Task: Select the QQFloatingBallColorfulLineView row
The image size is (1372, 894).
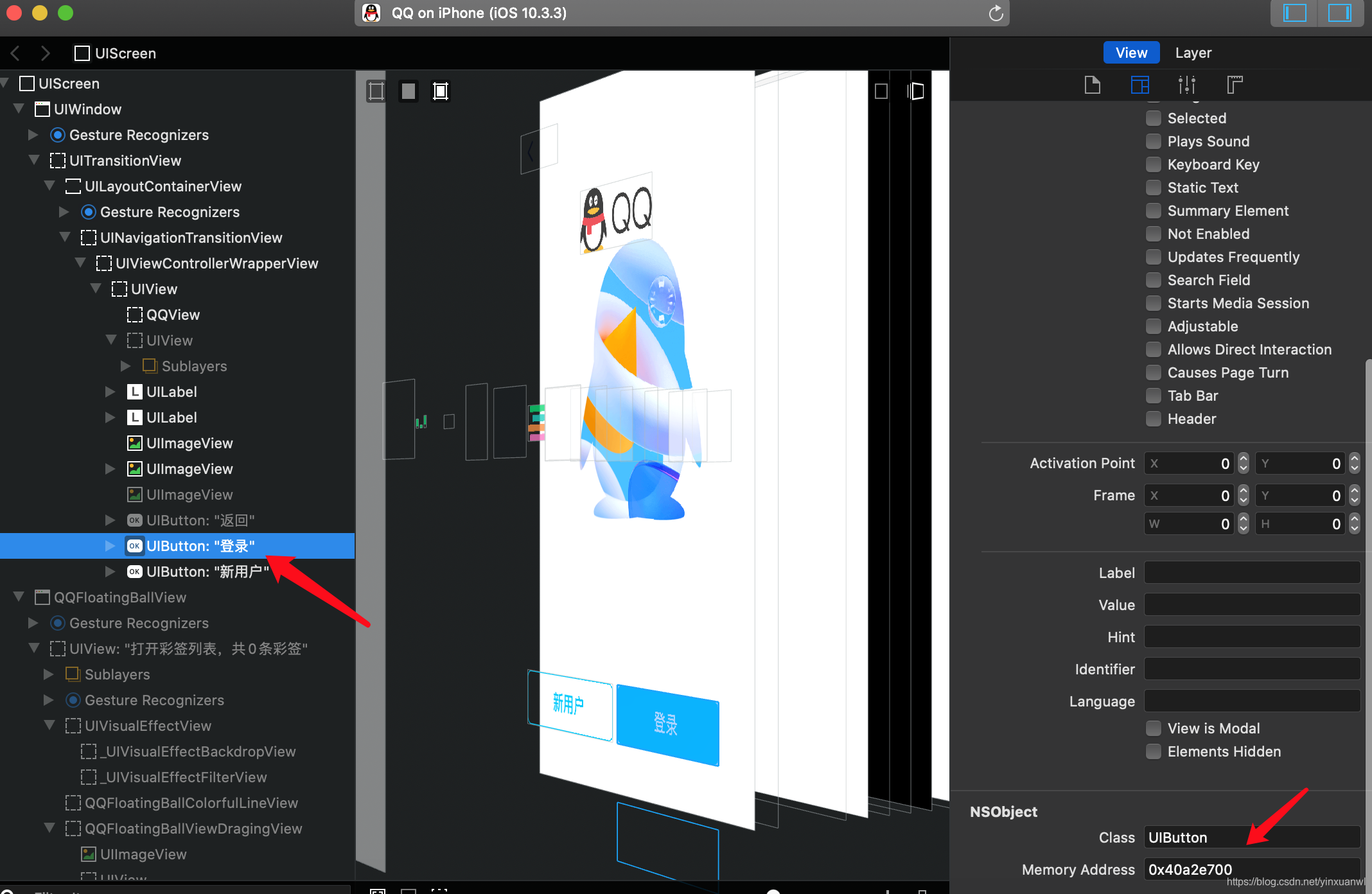Action: pos(177,803)
